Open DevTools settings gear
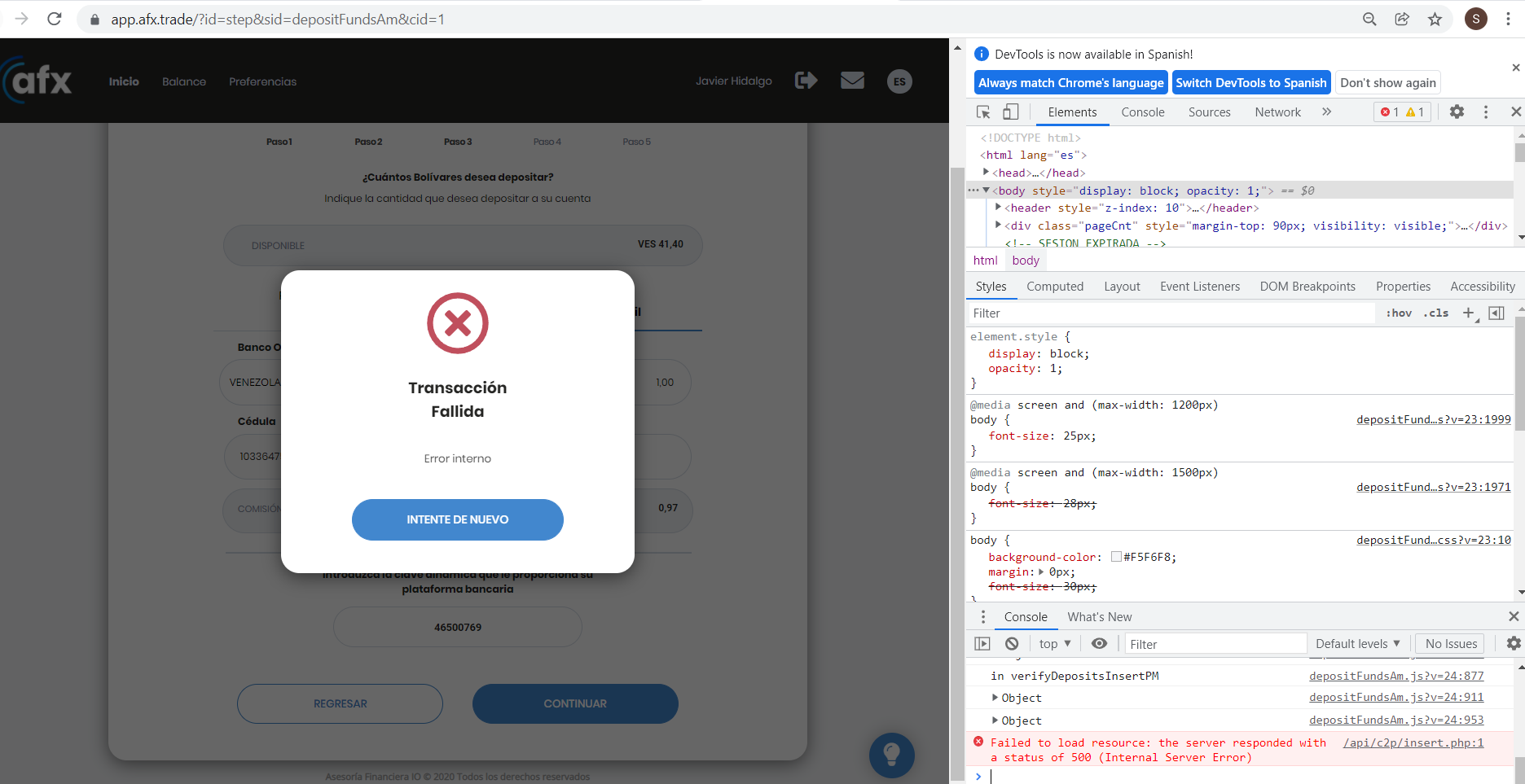The width and height of the screenshot is (1525, 784). click(1457, 112)
